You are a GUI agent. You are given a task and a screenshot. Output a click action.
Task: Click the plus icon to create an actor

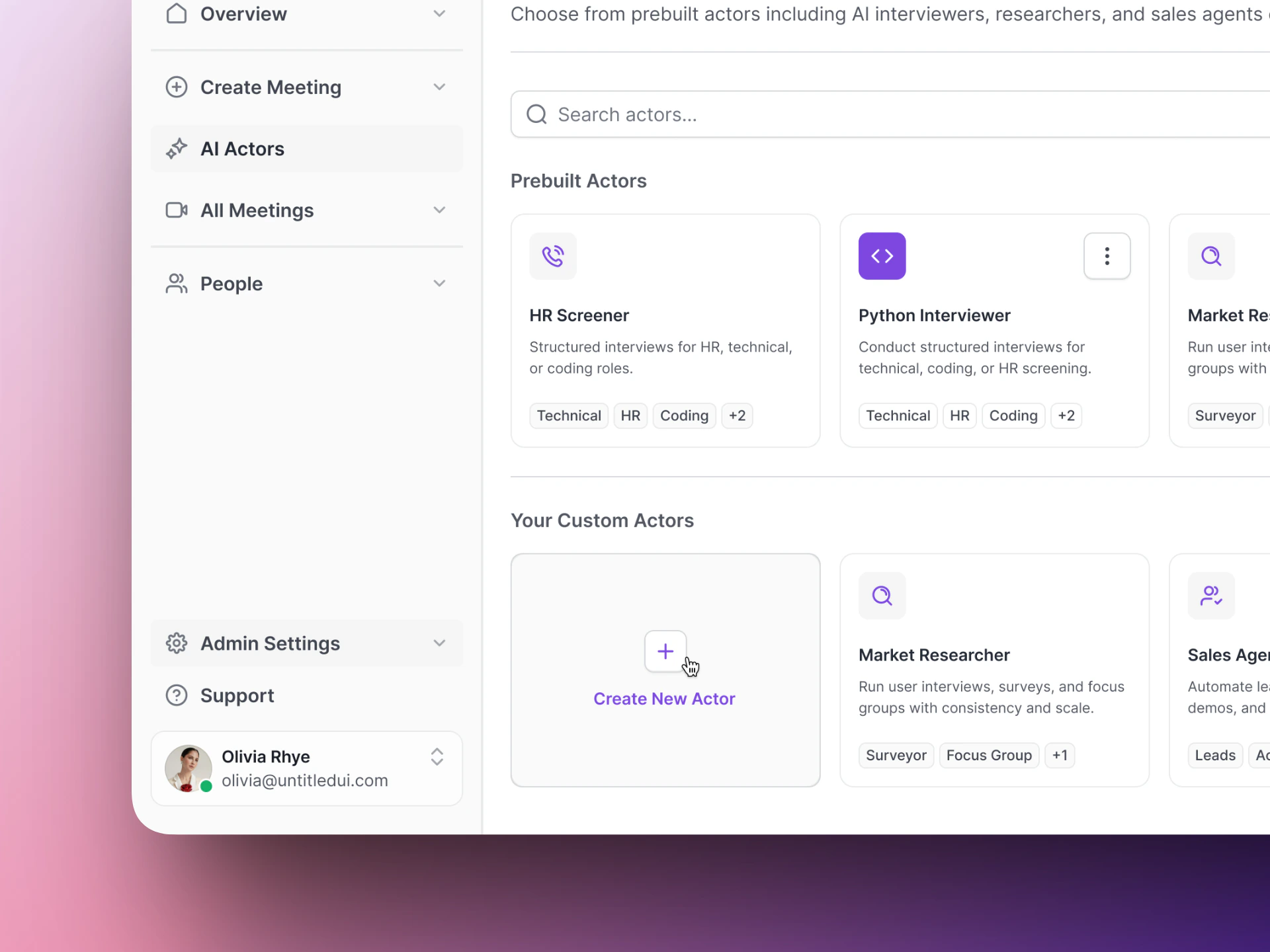pos(665,651)
